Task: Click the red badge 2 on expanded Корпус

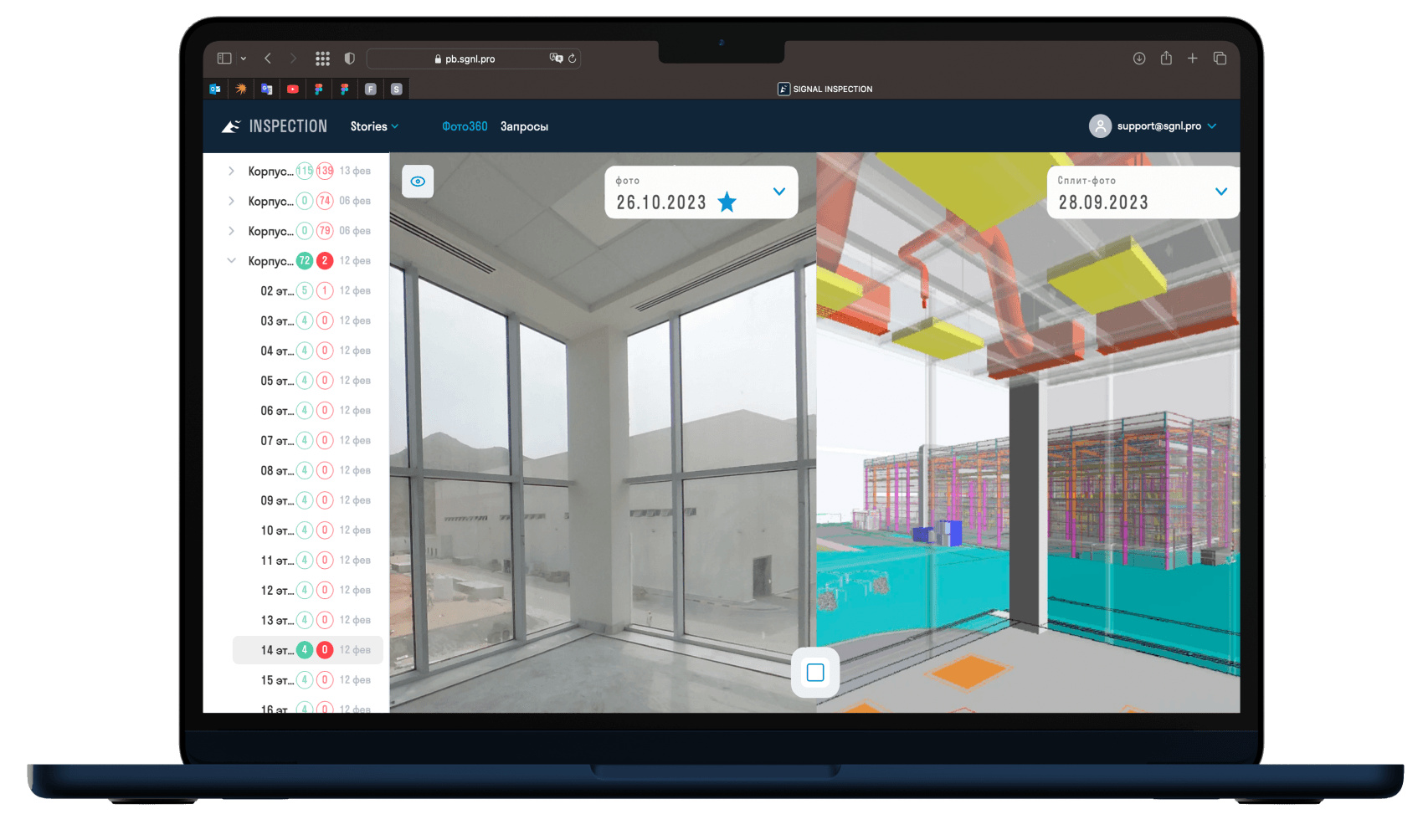Action: [325, 261]
